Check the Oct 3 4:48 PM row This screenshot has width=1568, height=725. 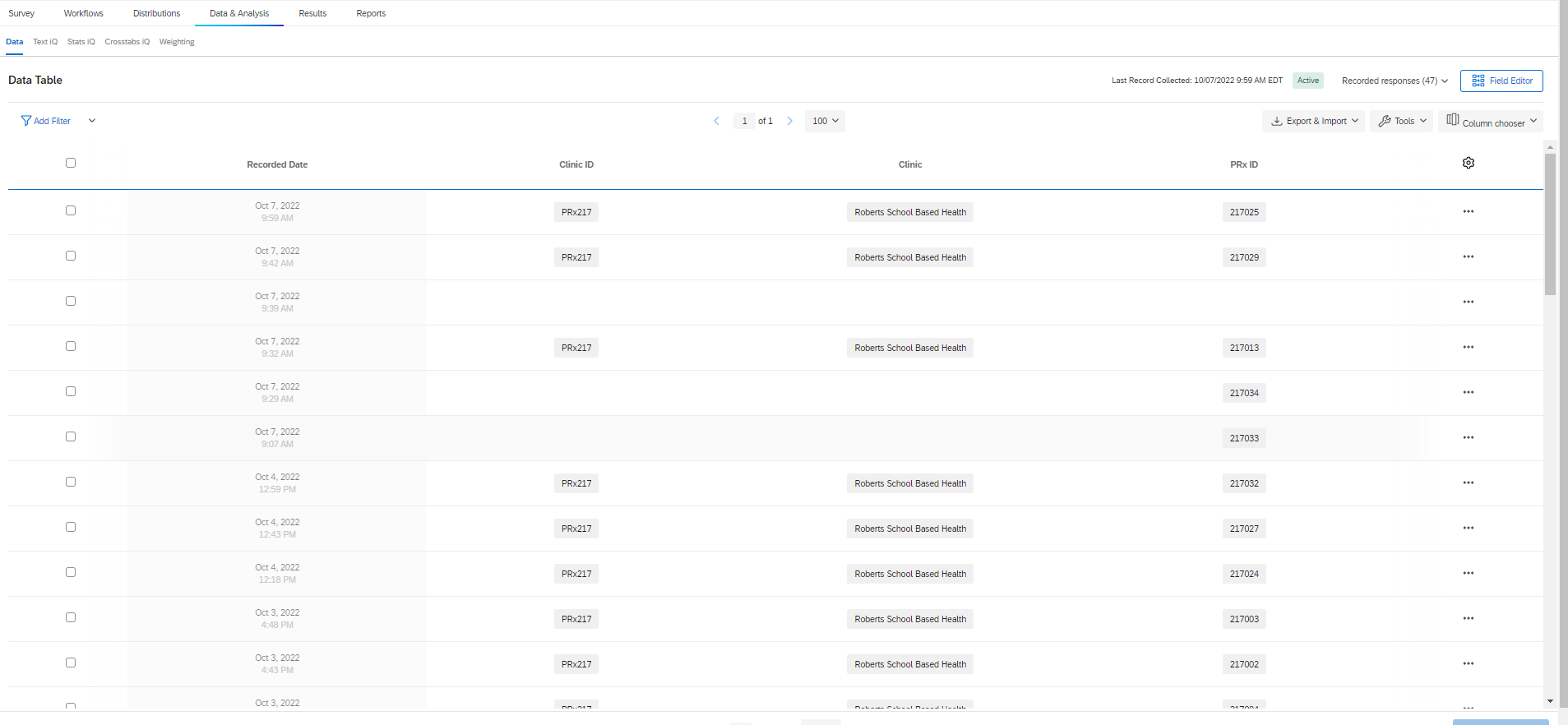[x=71, y=617]
